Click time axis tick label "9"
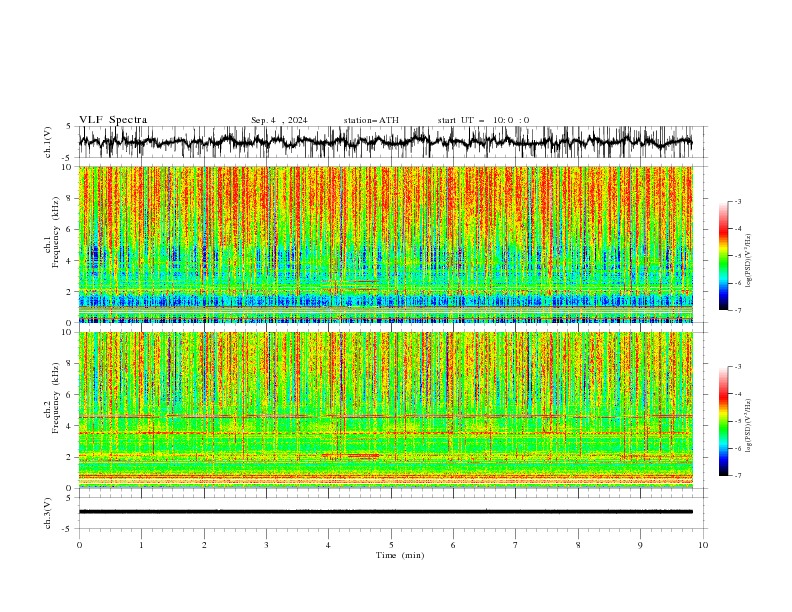 click(640, 545)
